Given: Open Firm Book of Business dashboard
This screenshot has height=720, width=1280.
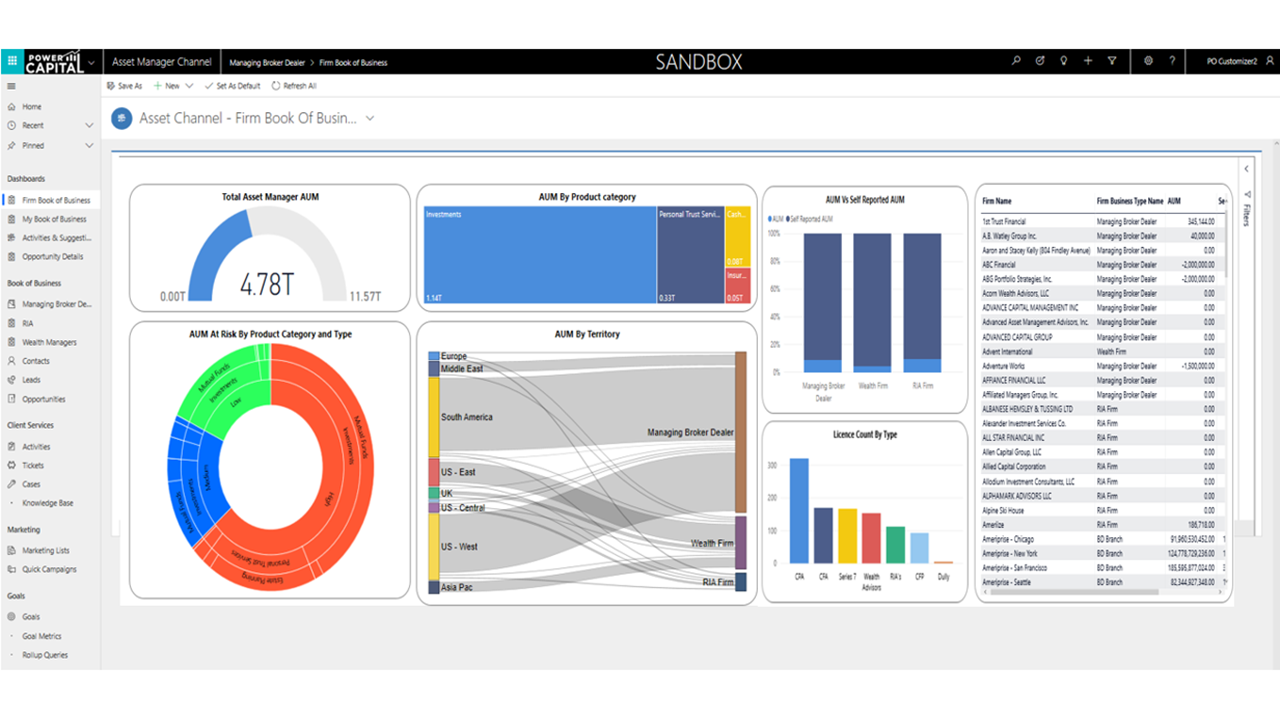Looking at the screenshot, I should pos(50,200).
